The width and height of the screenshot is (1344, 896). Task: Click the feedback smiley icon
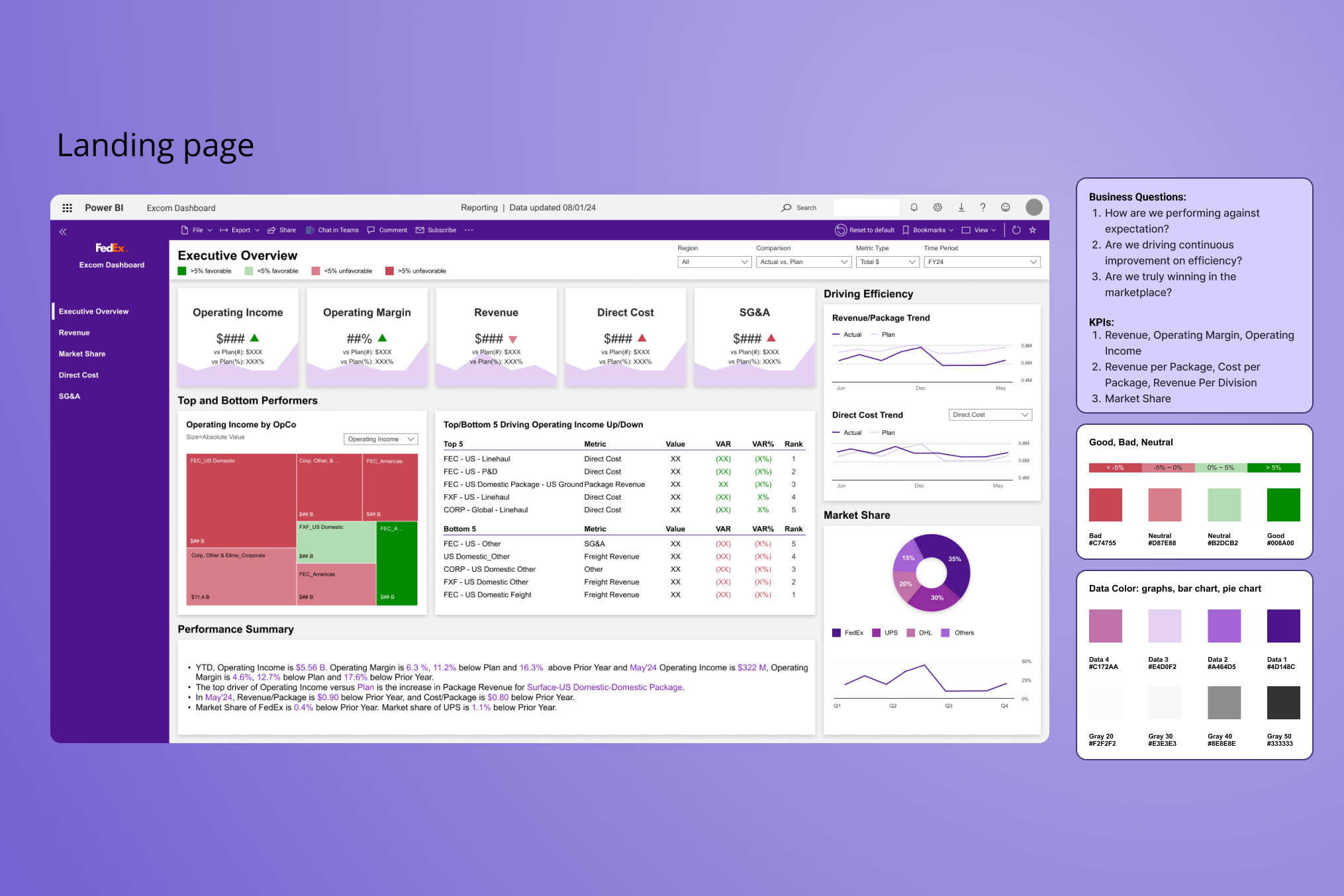pyautogui.click(x=1005, y=208)
